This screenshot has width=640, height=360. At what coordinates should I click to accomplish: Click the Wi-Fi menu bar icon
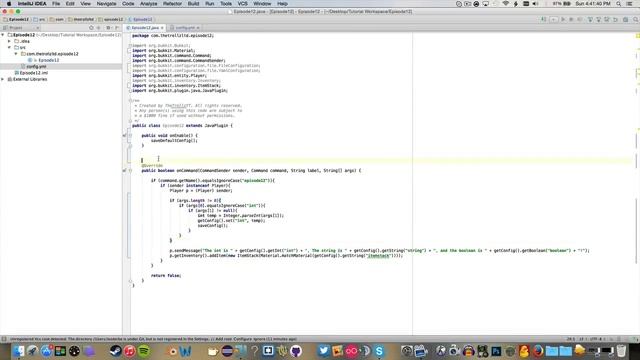click(x=506, y=4)
